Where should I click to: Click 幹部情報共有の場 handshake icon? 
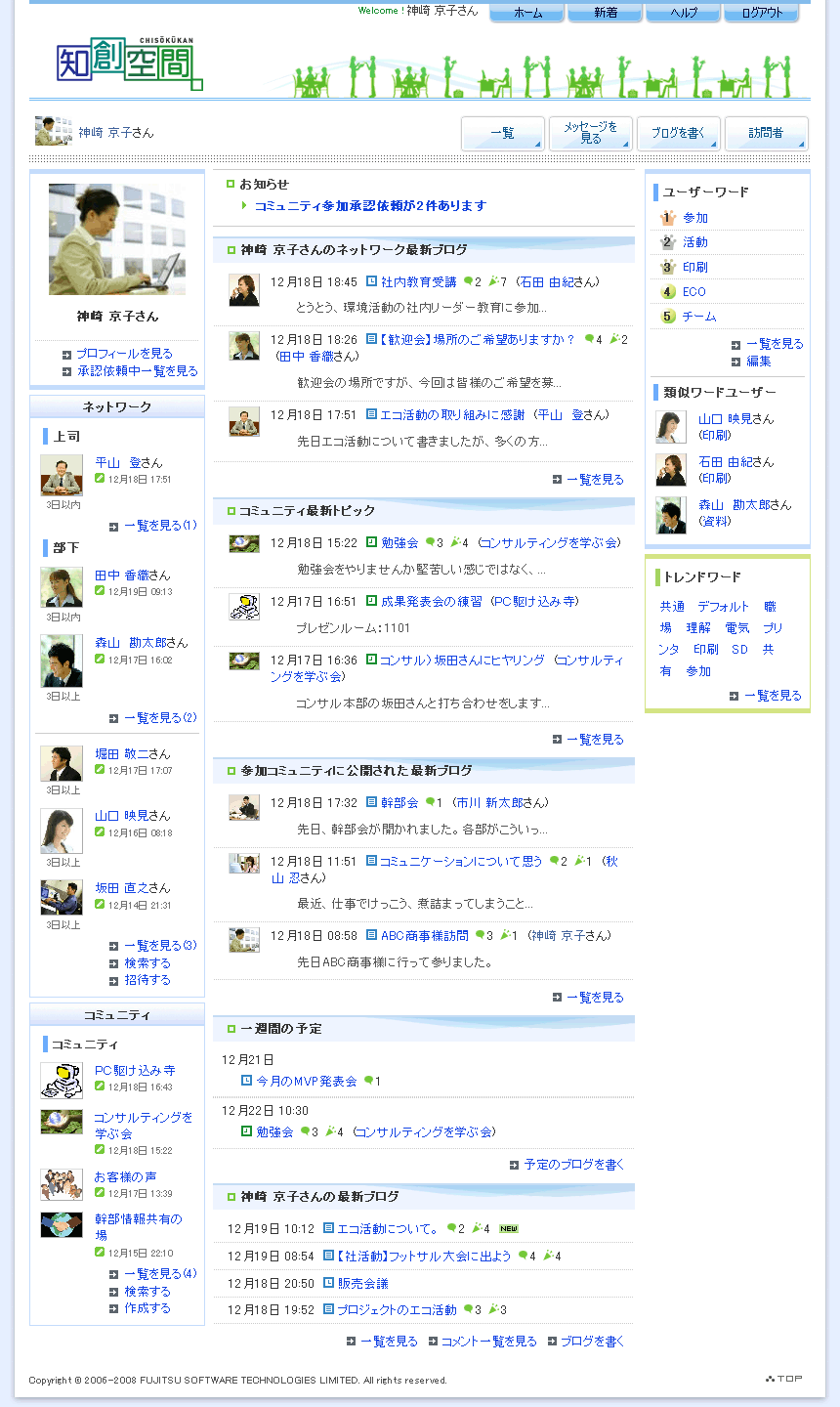62,1224
